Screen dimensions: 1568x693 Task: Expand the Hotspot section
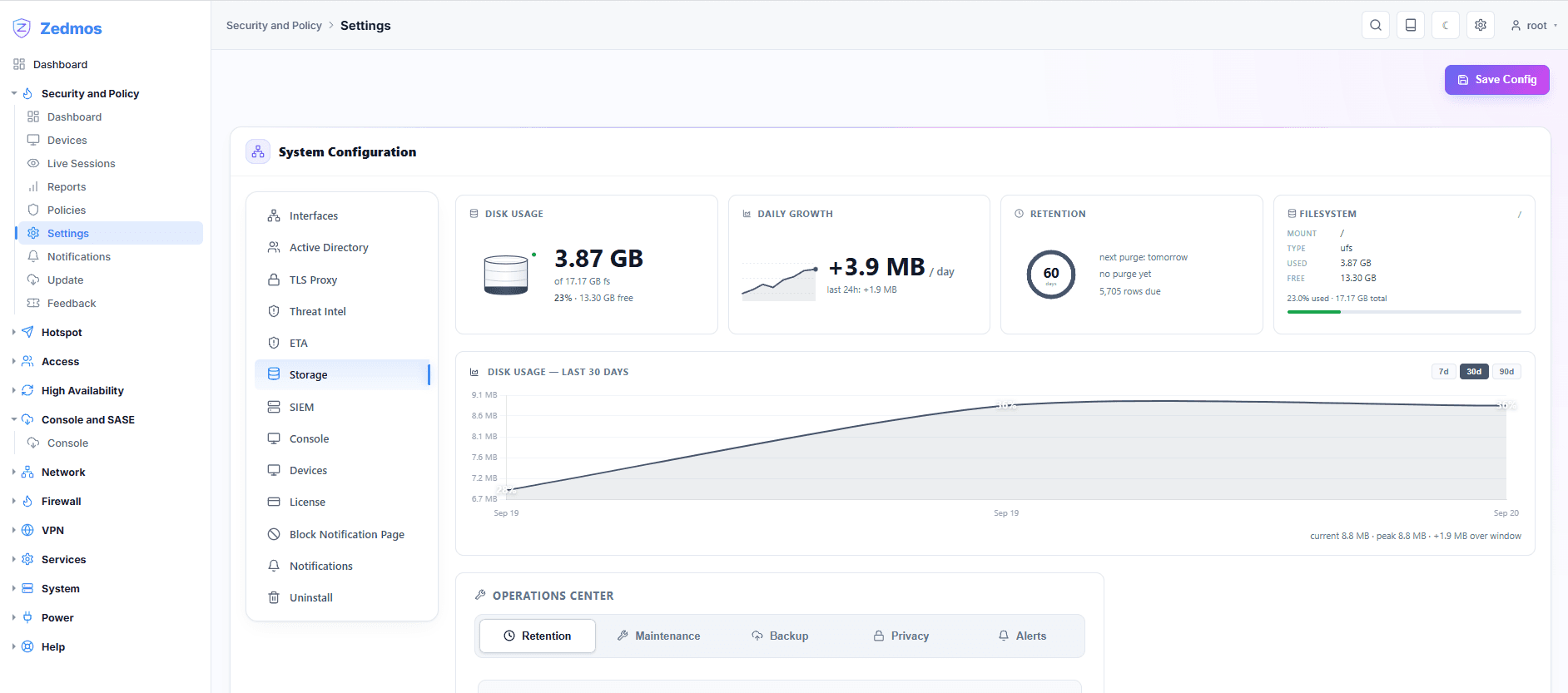click(13, 332)
